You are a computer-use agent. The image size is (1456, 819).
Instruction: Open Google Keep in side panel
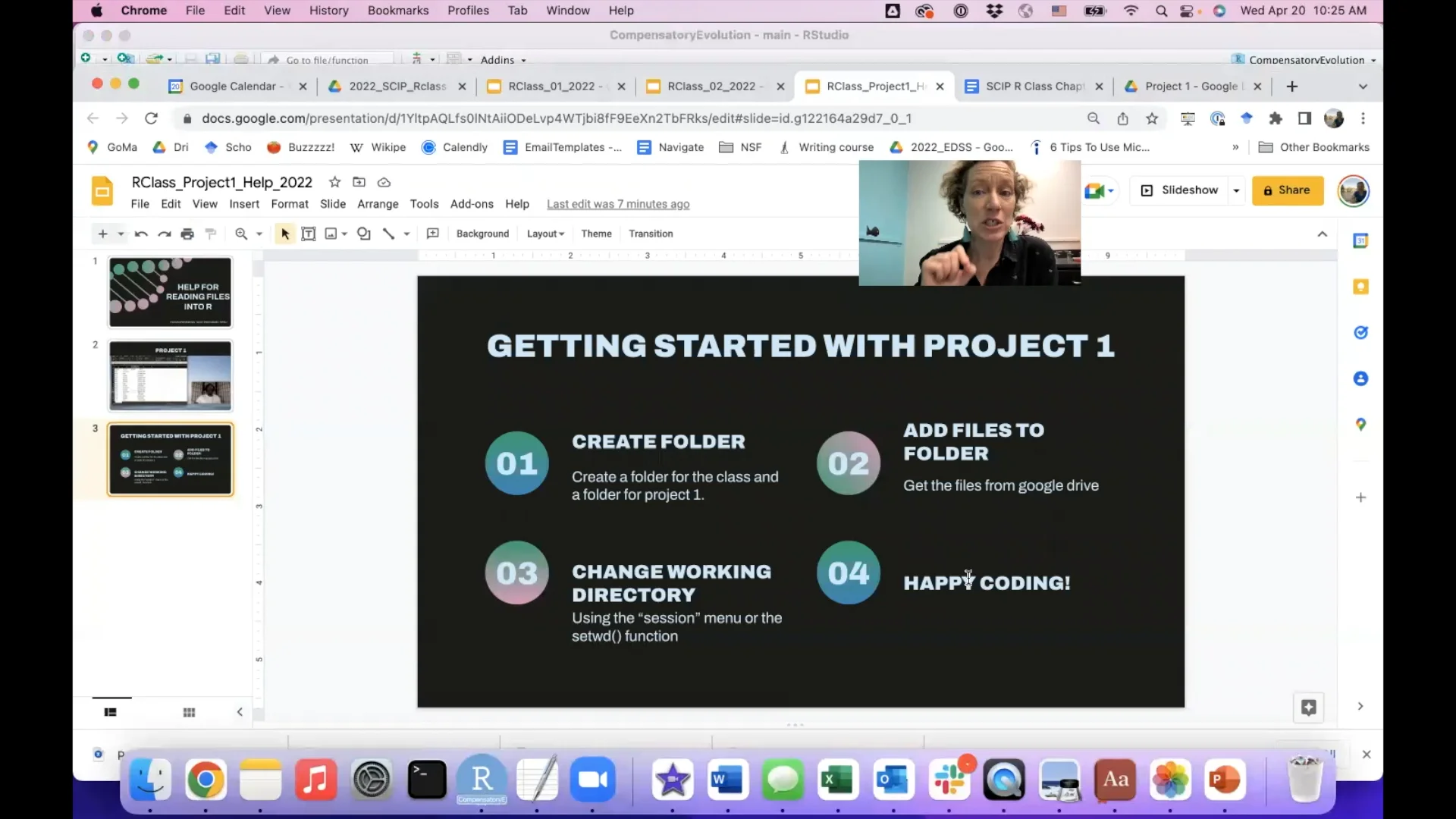point(1360,287)
